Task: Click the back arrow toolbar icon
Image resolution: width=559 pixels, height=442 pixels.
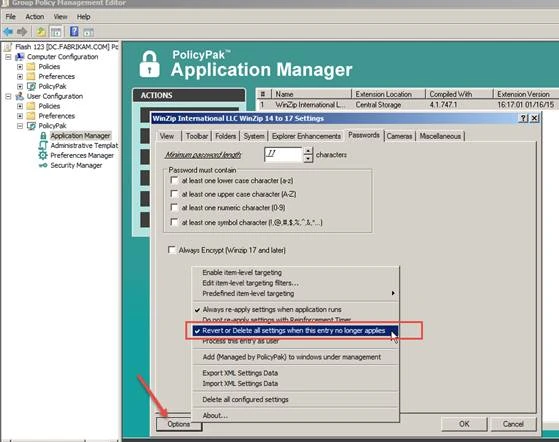Action: tap(8, 32)
